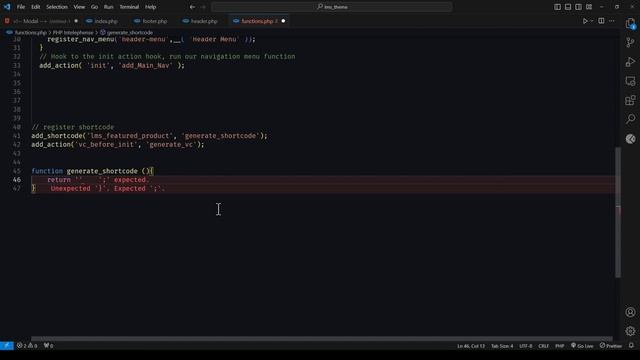Toggle the bottom panel layout icon
The height and width of the screenshot is (360, 640).
coord(568,7)
